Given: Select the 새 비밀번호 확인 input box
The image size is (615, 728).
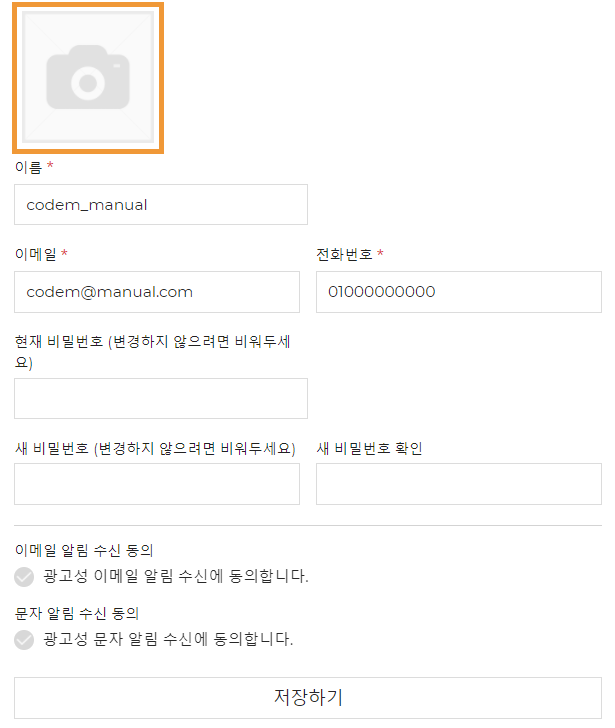Looking at the screenshot, I should click(x=459, y=484).
